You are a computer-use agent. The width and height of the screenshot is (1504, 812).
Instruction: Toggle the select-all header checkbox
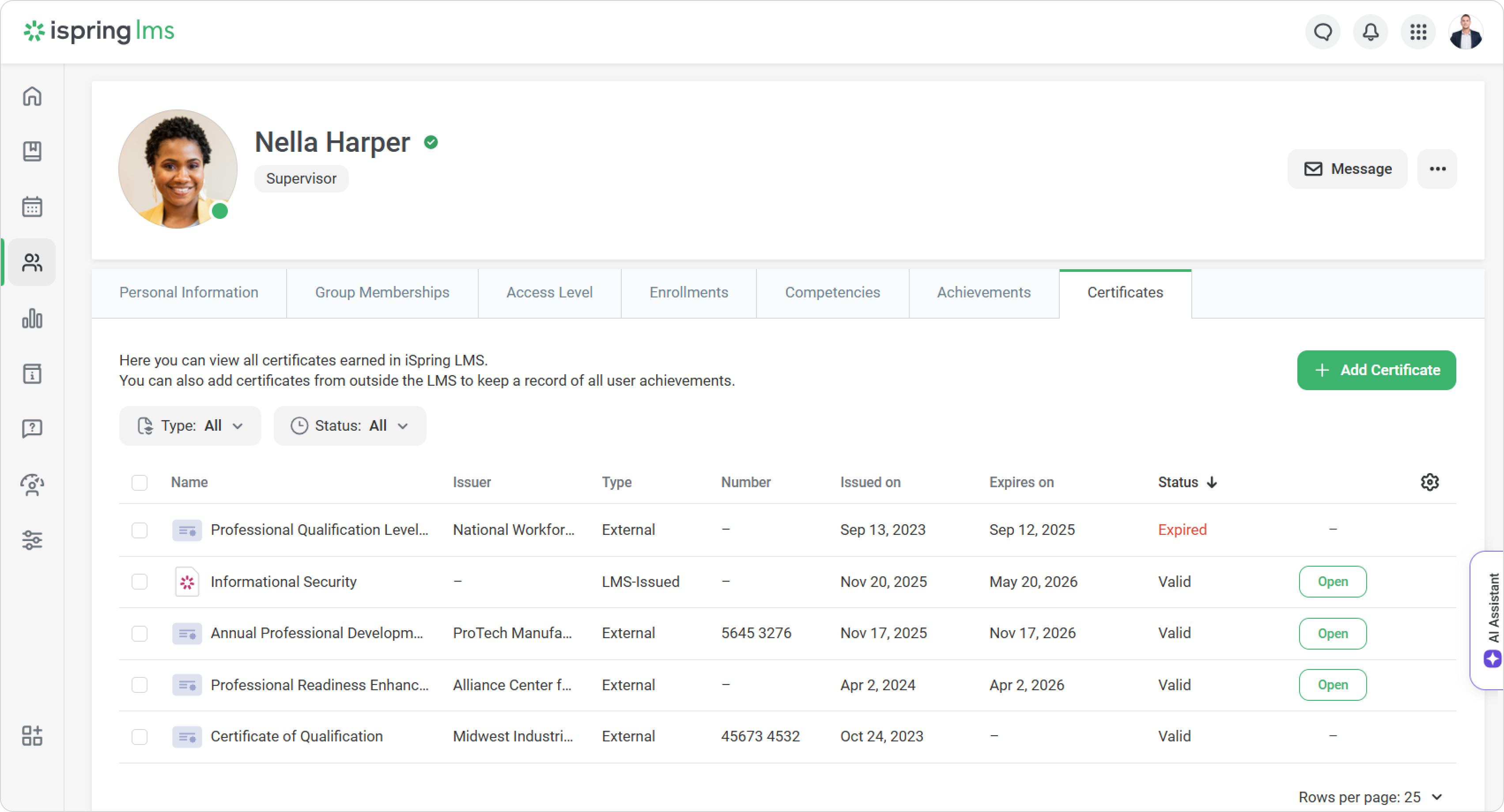coord(140,482)
